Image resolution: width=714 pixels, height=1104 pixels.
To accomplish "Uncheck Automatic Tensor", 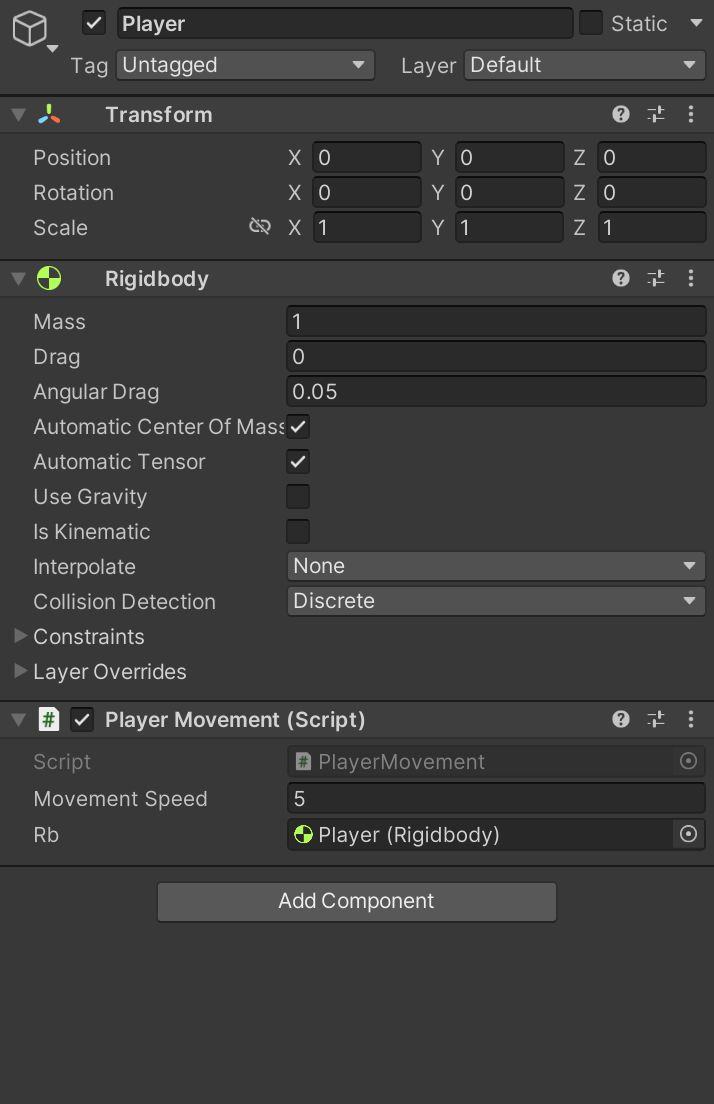I will pyautogui.click(x=298, y=462).
